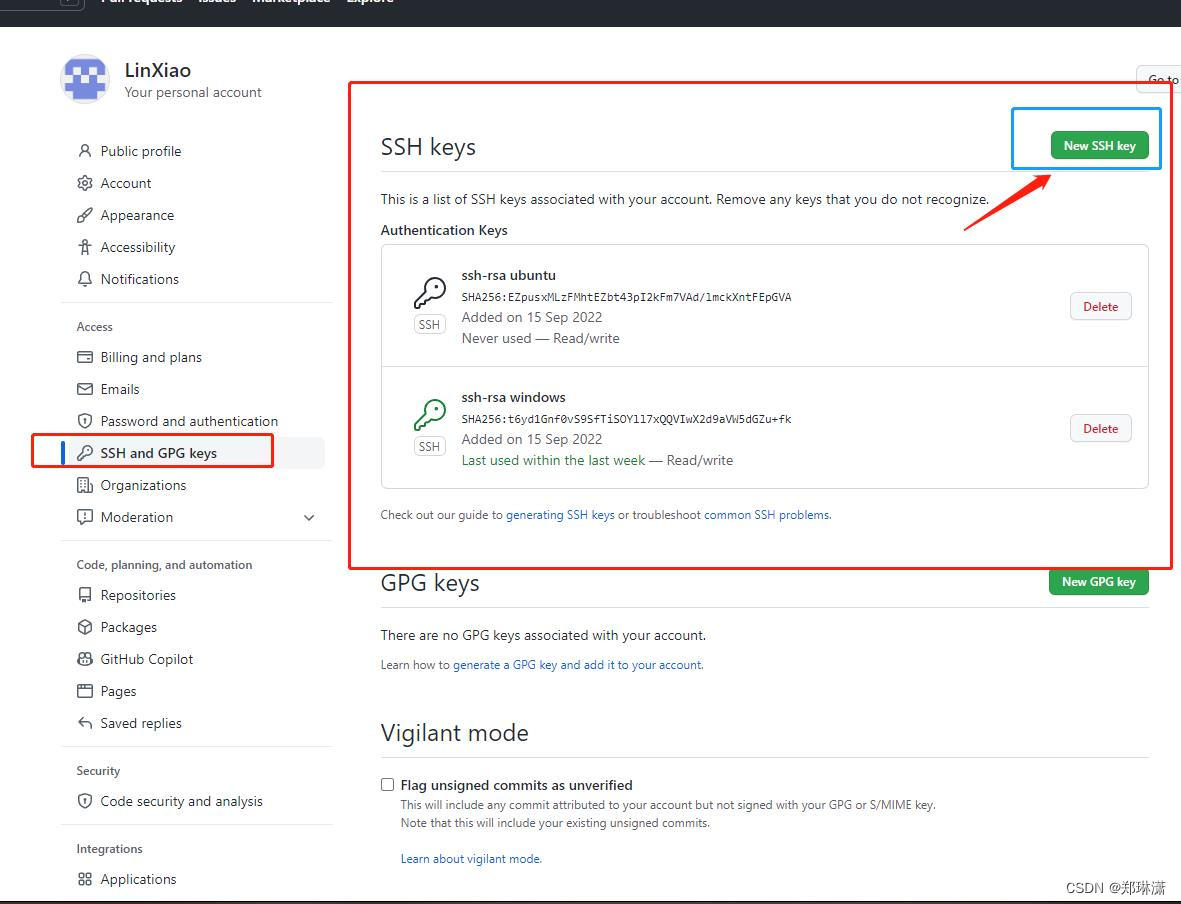Open GitHub Copilot settings
Image resolution: width=1181 pixels, height=904 pixels.
point(147,659)
